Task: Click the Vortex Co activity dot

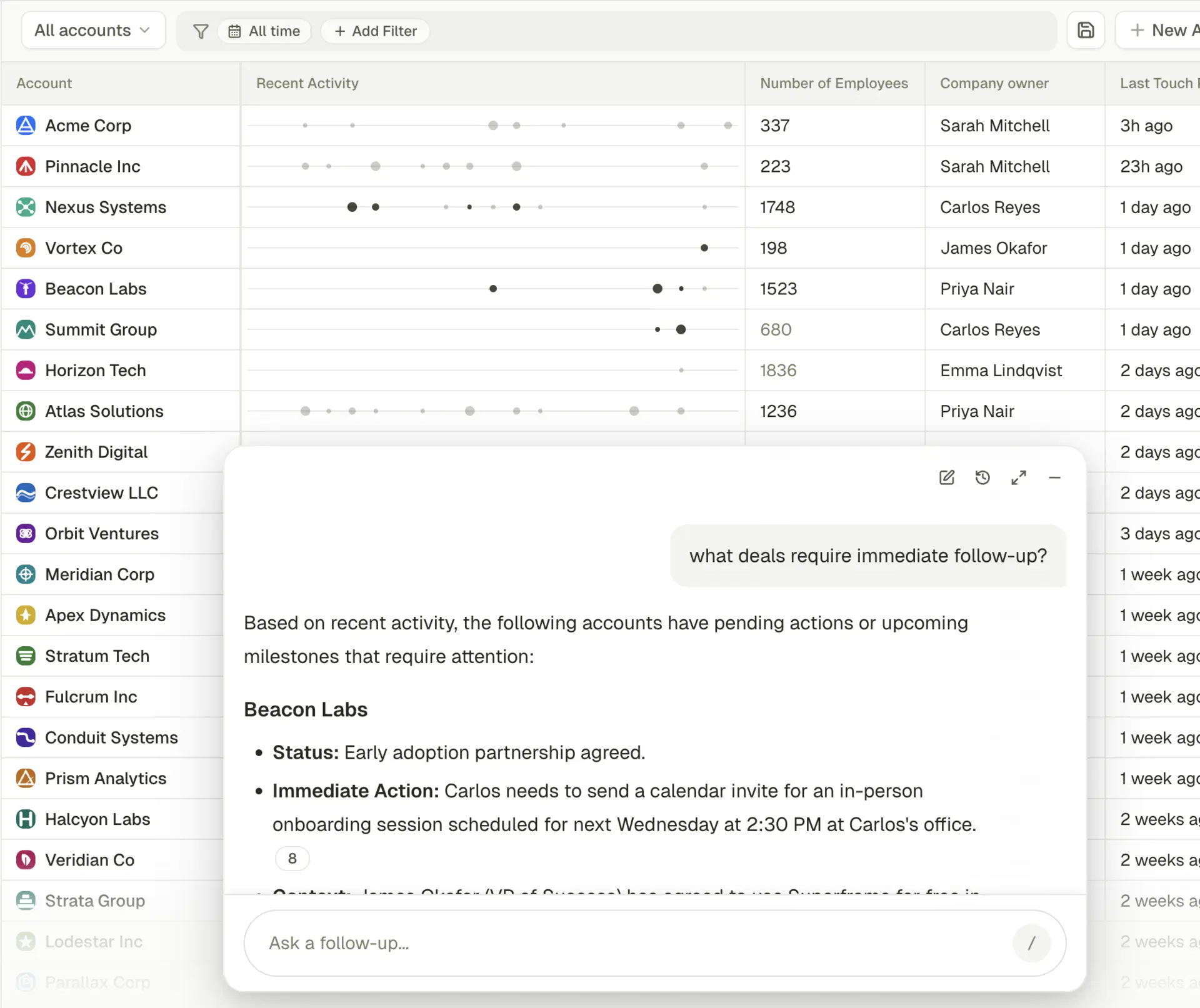Action: pos(704,248)
